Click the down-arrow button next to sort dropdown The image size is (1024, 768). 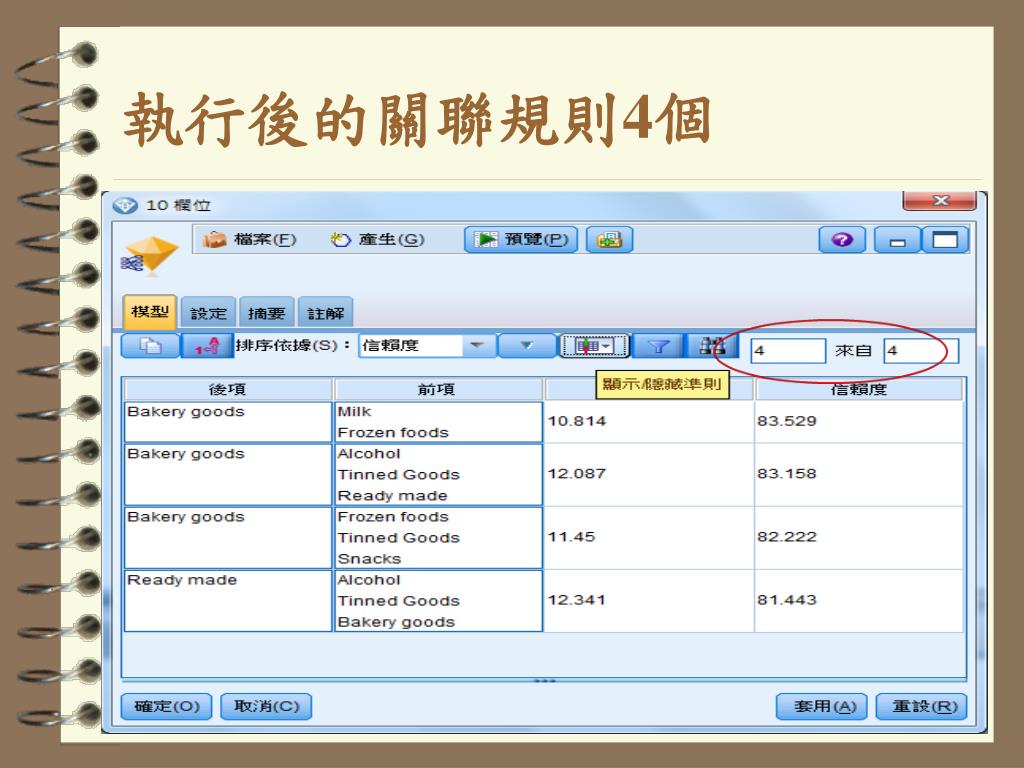point(525,346)
